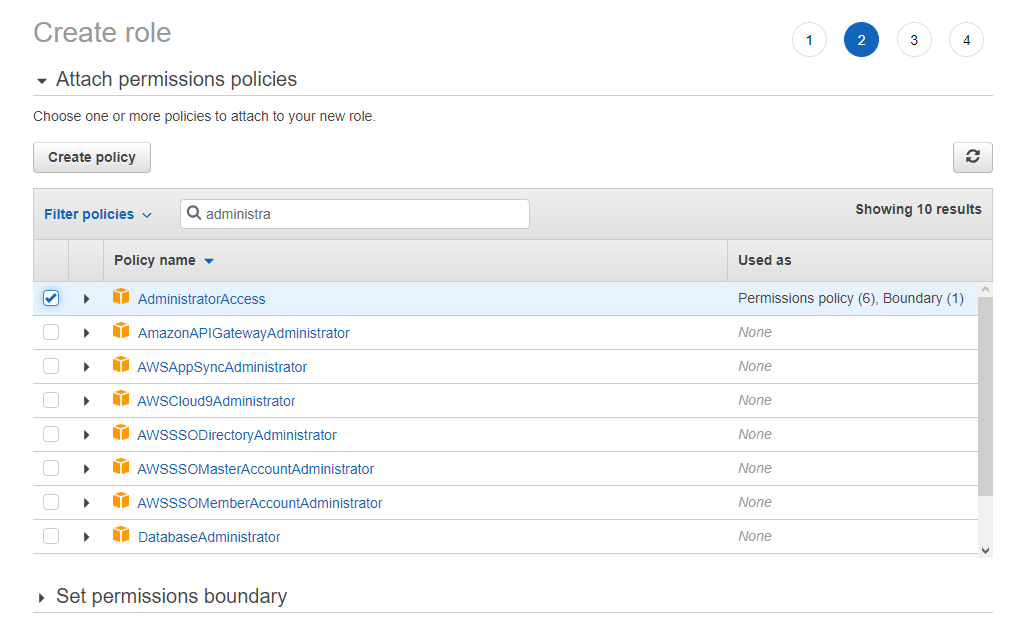
Task: Click the AdministratorAccess policy box icon
Action: 121,297
